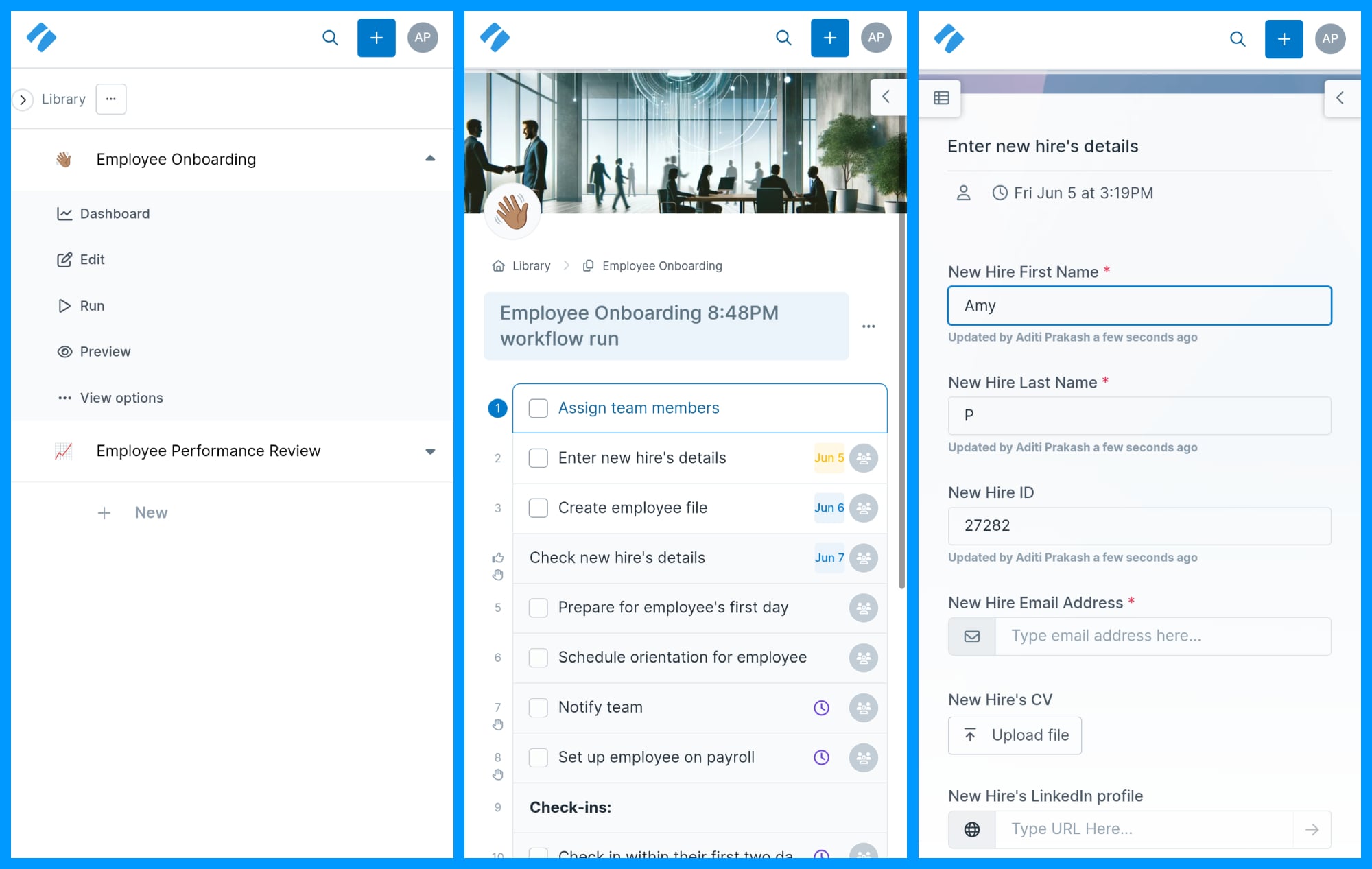Screen dimensions: 1372x869
Task: Check Create employee file checkbox
Action: pos(539,508)
